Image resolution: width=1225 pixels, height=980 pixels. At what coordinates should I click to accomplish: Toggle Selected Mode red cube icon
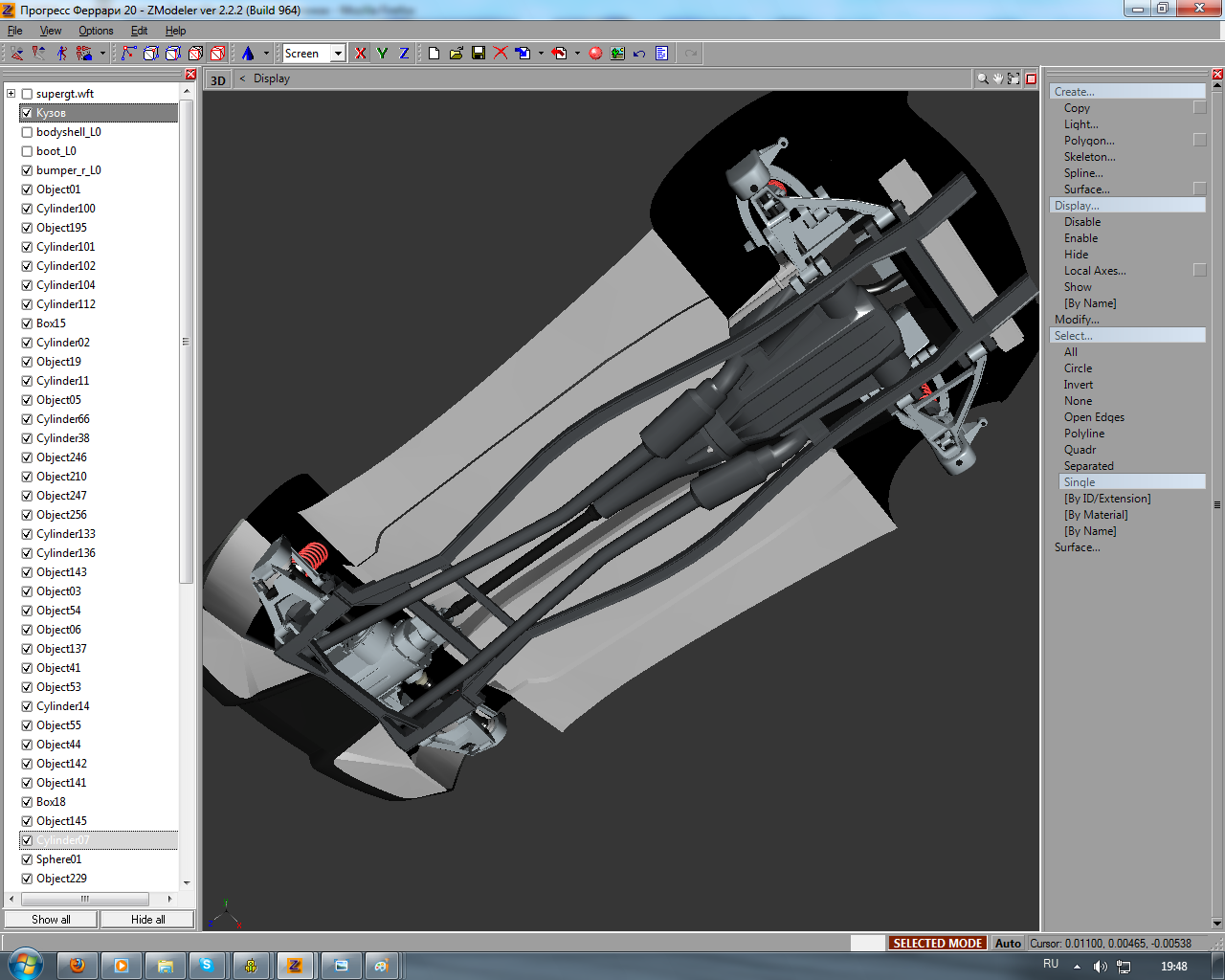click(217, 54)
